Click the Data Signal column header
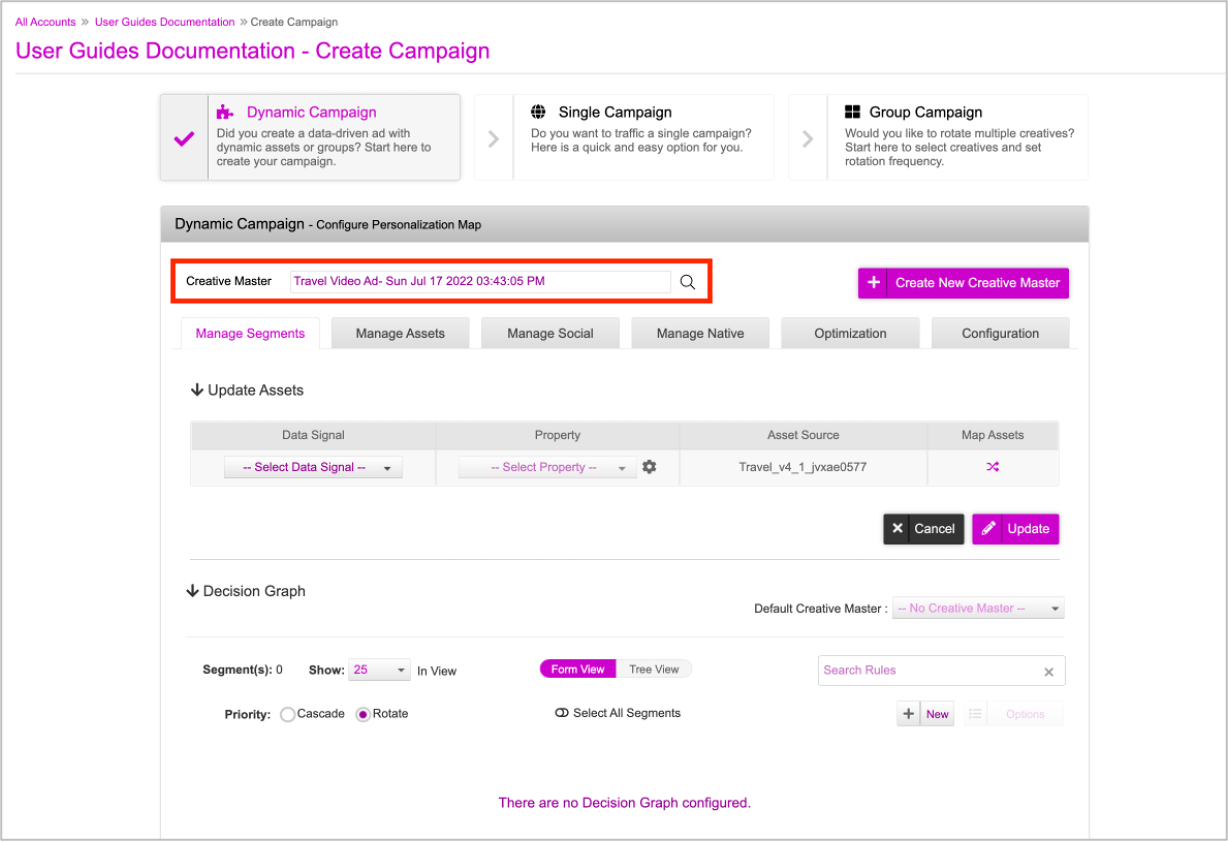The width and height of the screenshot is (1228, 842). (x=313, y=435)
